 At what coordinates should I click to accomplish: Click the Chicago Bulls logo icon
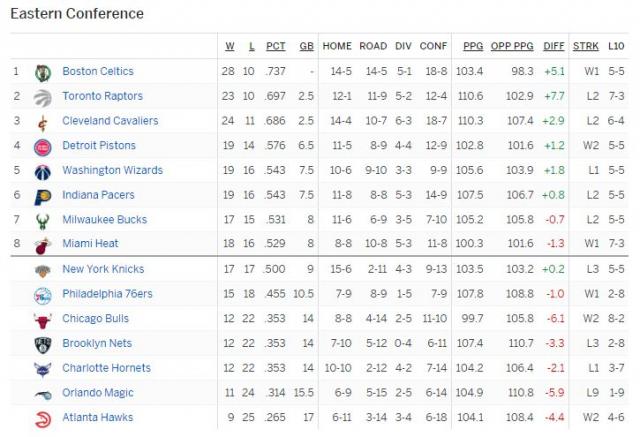pyautogui.click(x=42, y=320)
